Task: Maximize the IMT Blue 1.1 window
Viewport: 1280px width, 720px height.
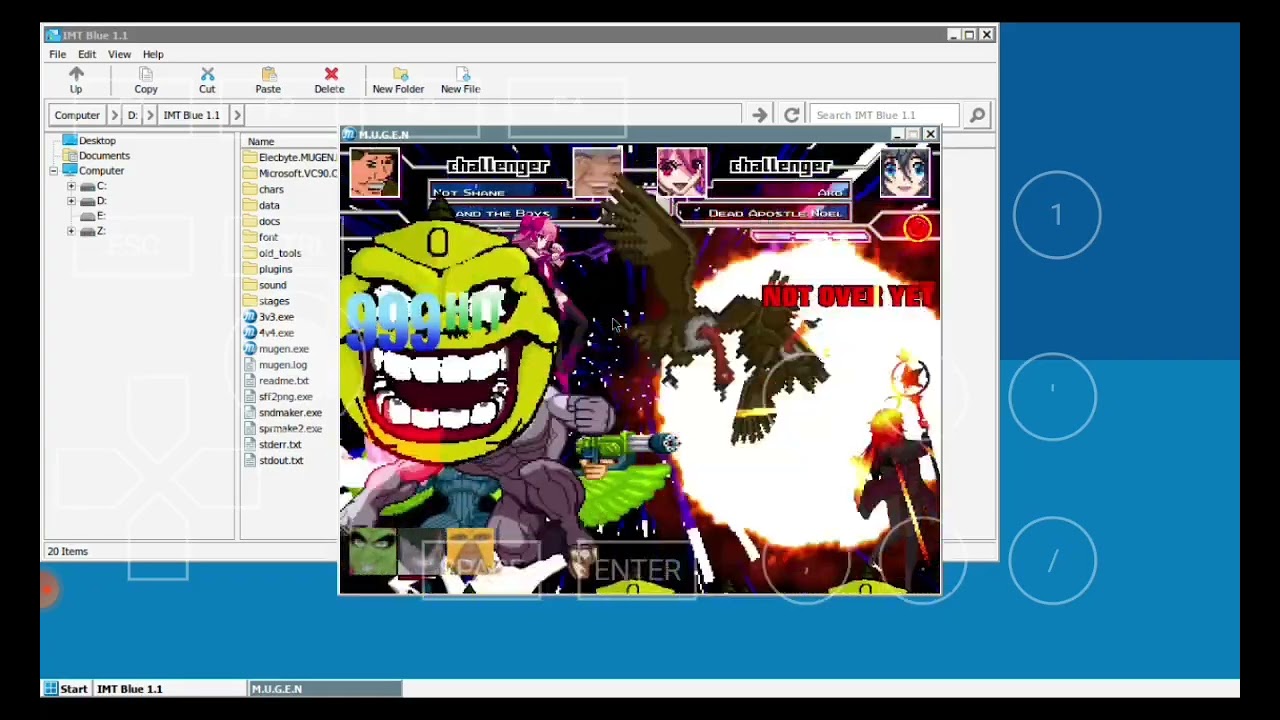Action: (969, 35)
